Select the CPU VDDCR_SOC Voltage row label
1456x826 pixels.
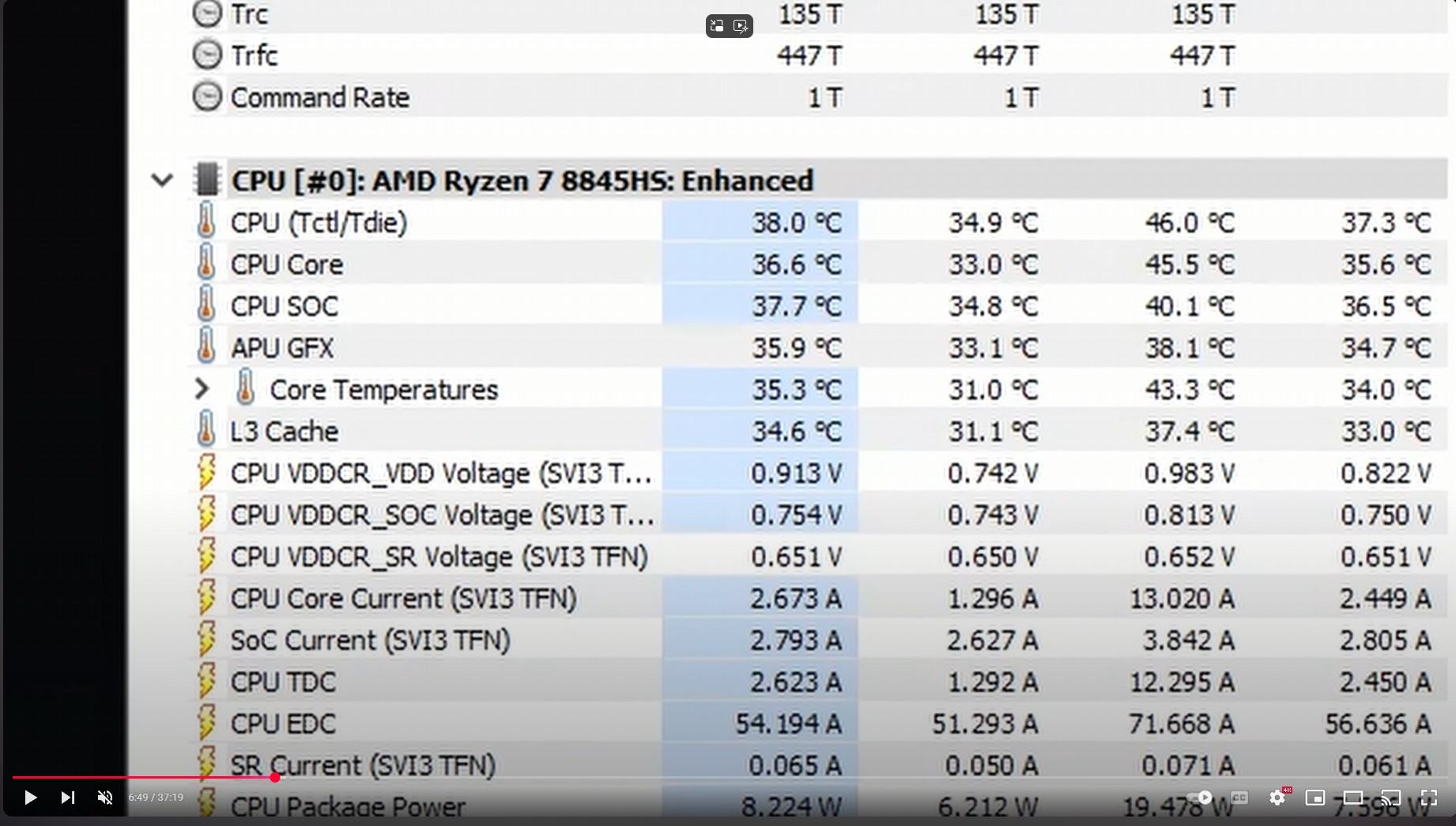pos(443,515)
